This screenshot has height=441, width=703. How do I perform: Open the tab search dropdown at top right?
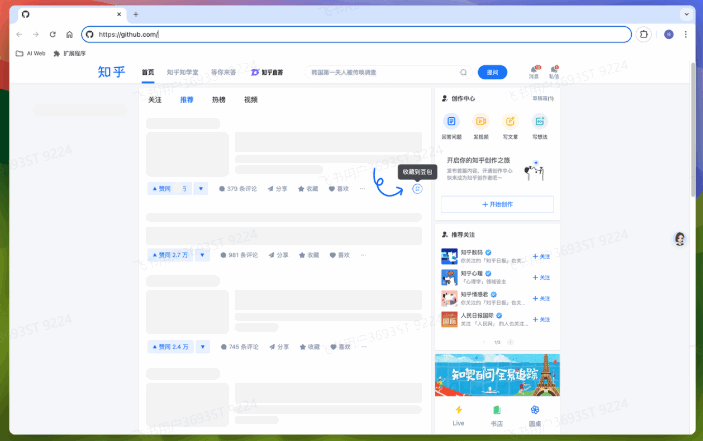686,14
